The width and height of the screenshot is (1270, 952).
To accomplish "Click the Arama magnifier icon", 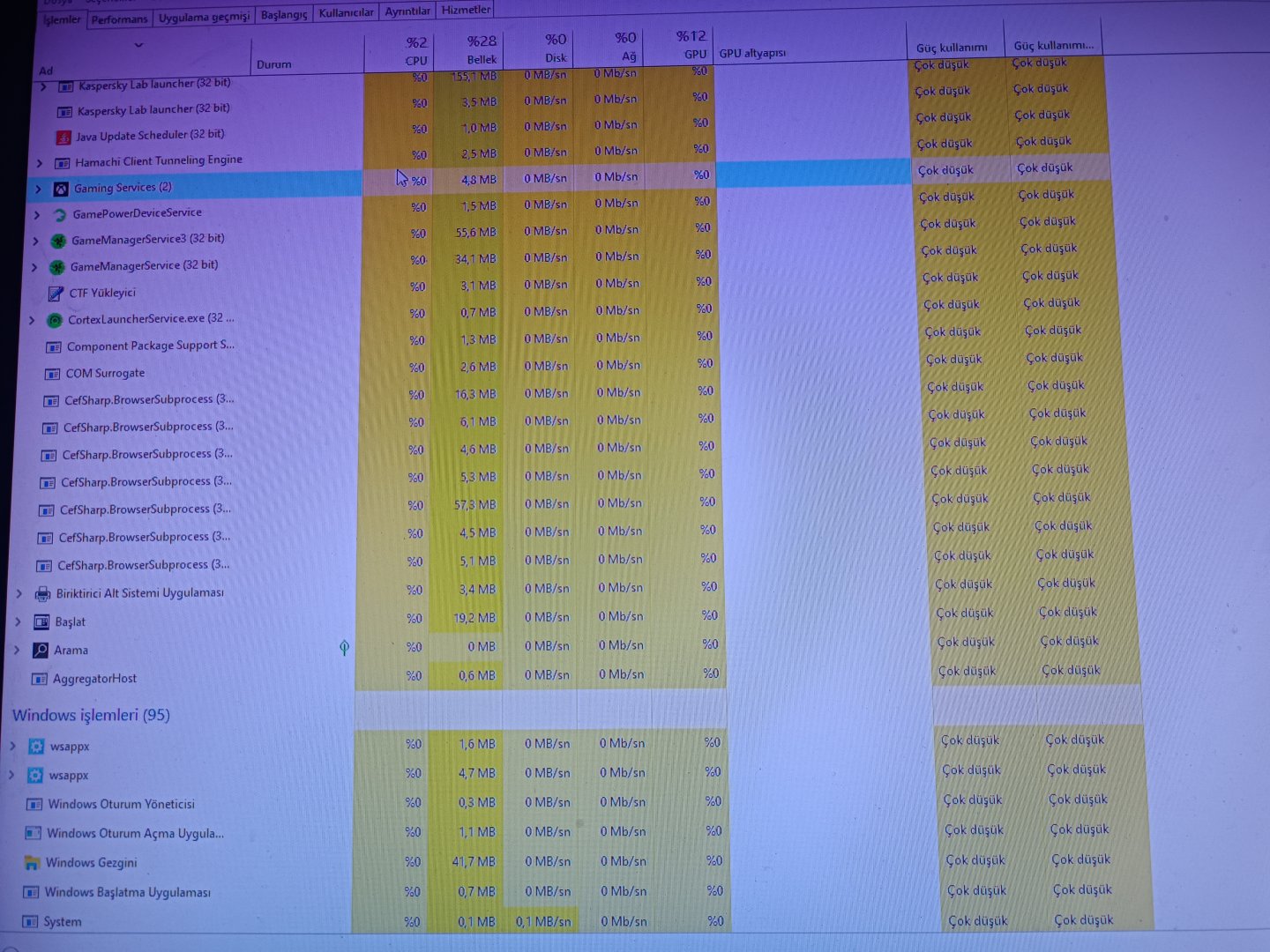I will point(40,651).
